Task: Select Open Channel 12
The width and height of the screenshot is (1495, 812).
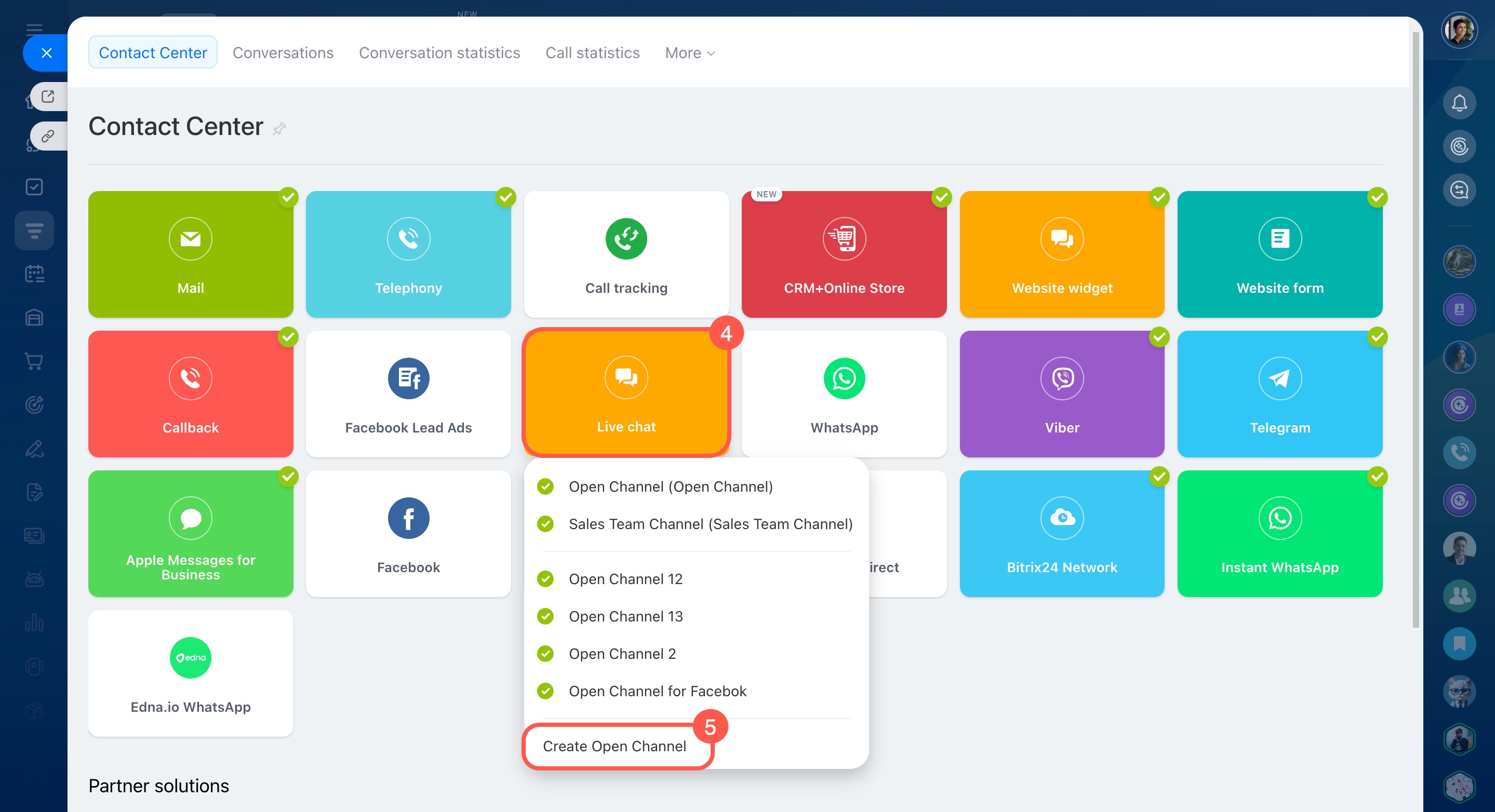Action: (x=696, y=579)
